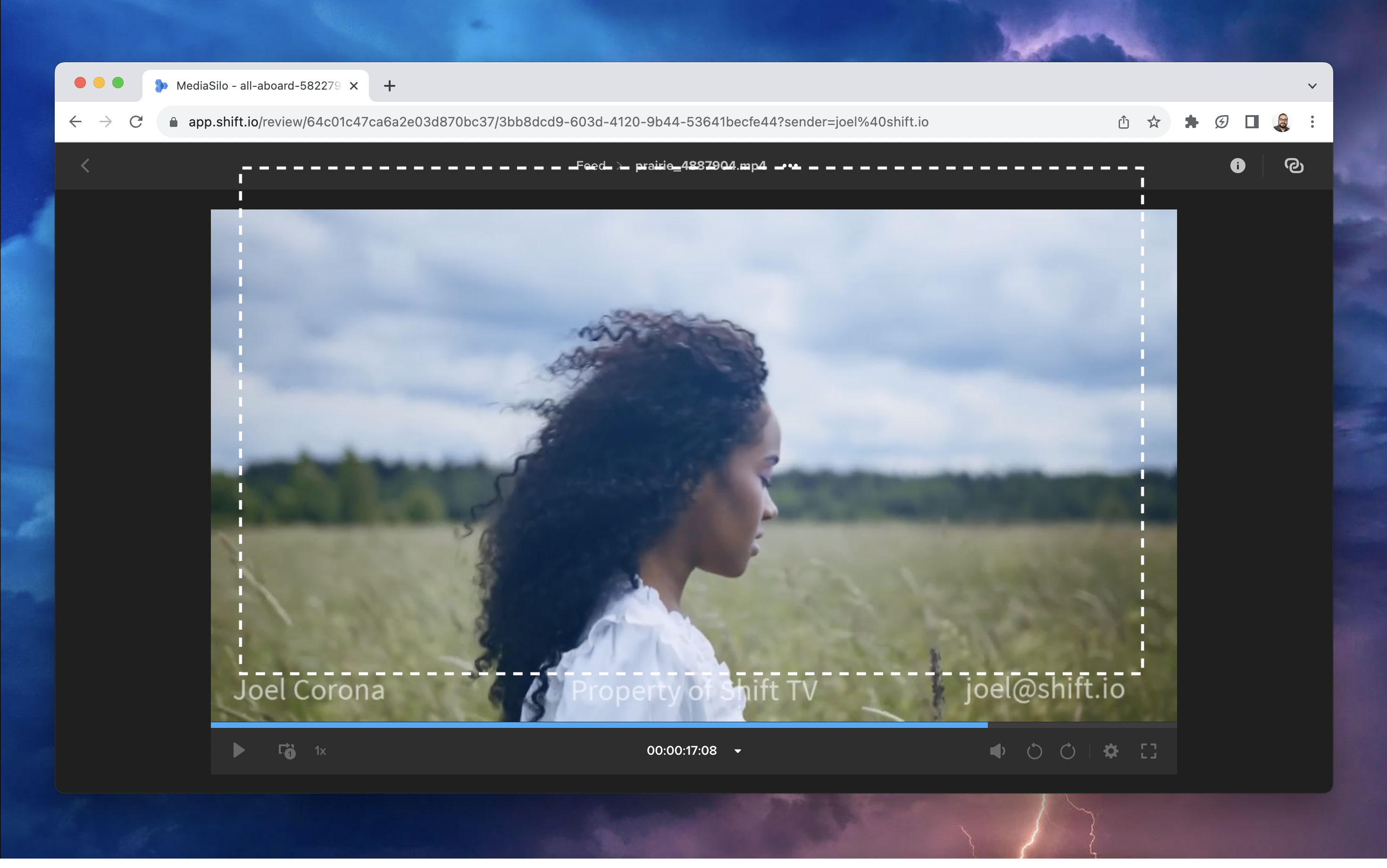The width and height of the screenshot is (1387, 868).
Task: Open the Feed breadcrumb link
Action: click(591, 165)
